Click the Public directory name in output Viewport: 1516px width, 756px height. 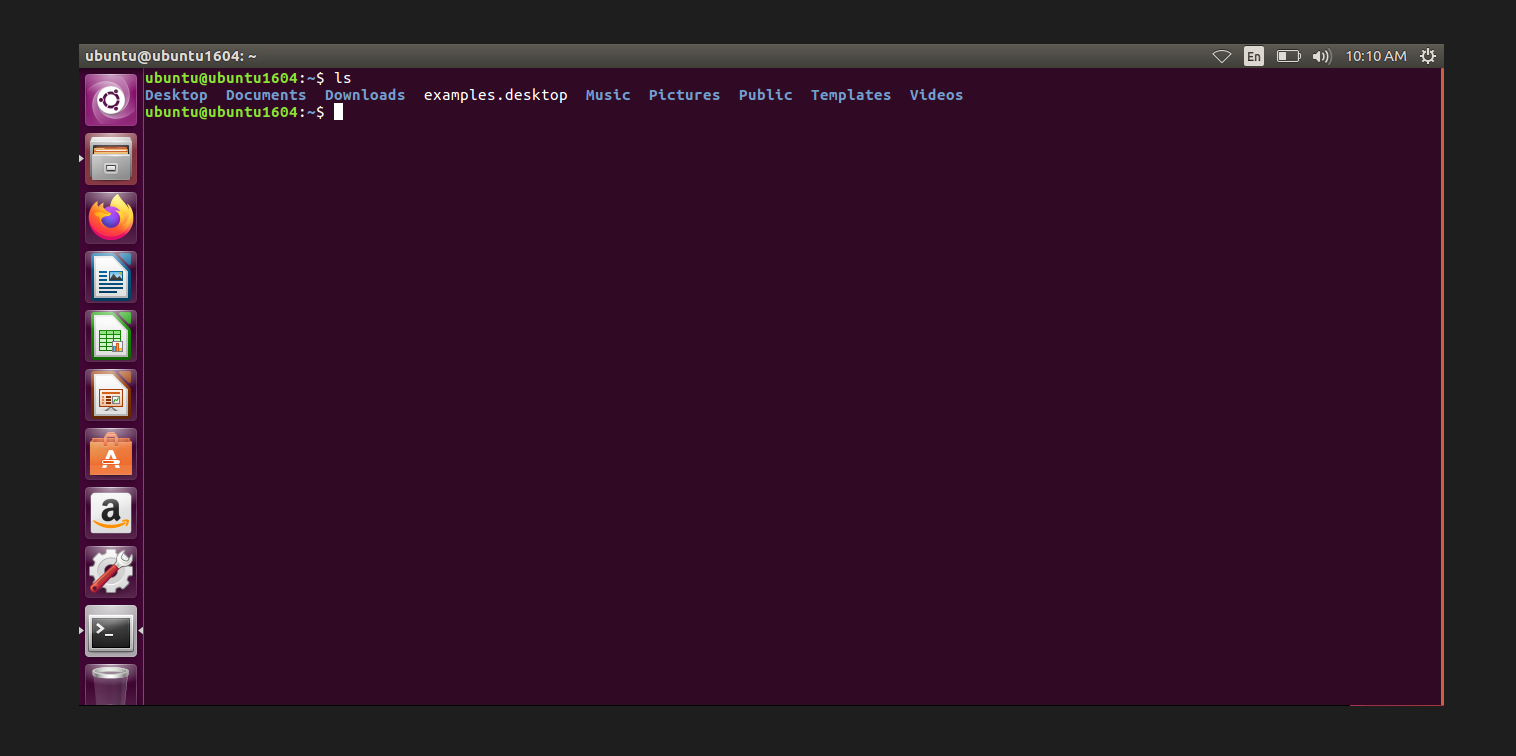(766, 95)
